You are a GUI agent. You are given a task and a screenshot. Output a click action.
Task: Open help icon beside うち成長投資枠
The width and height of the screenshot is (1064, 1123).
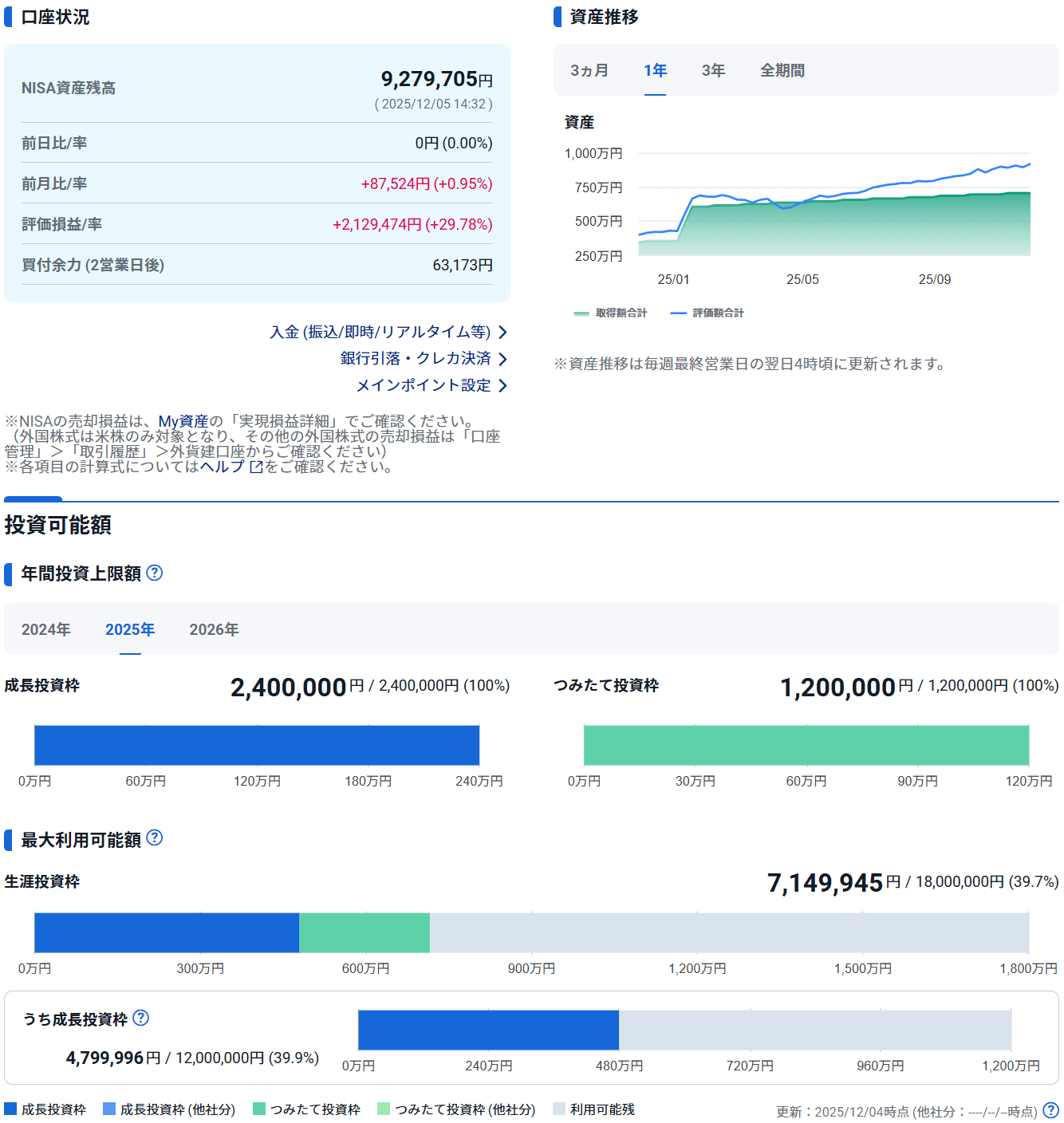[141, 1018]
